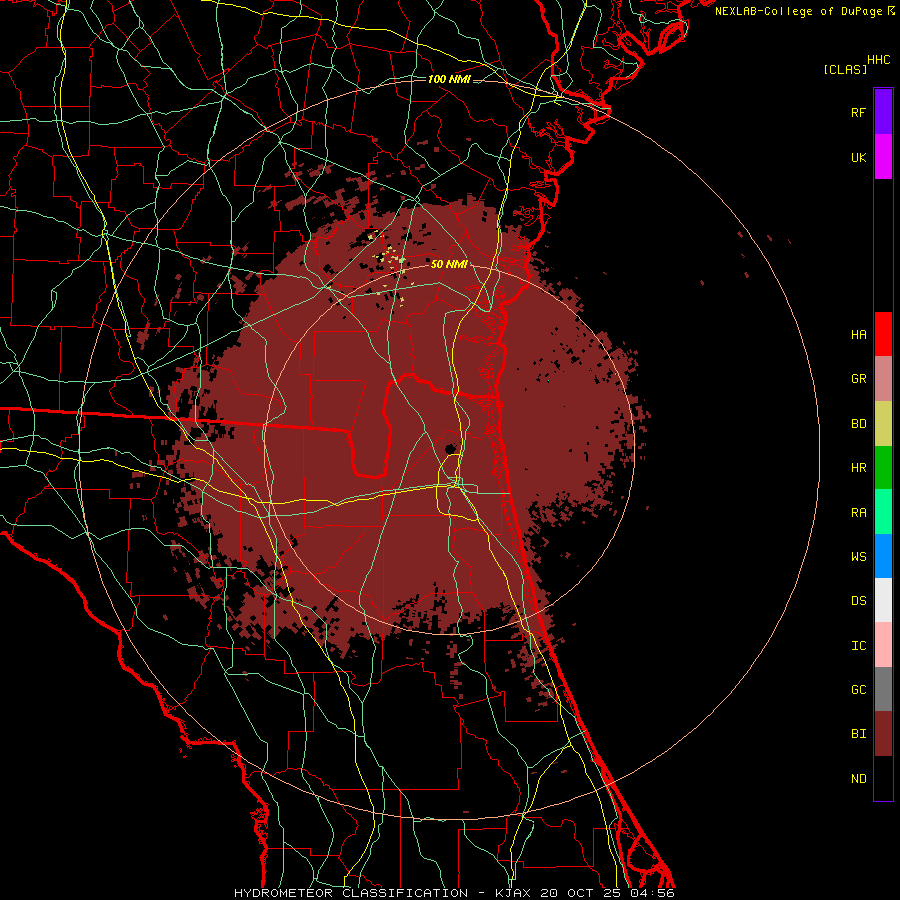Screen dimensions: 900x900
Task: Click the HA red legend swatch
Action: click(x=883, y=334)
